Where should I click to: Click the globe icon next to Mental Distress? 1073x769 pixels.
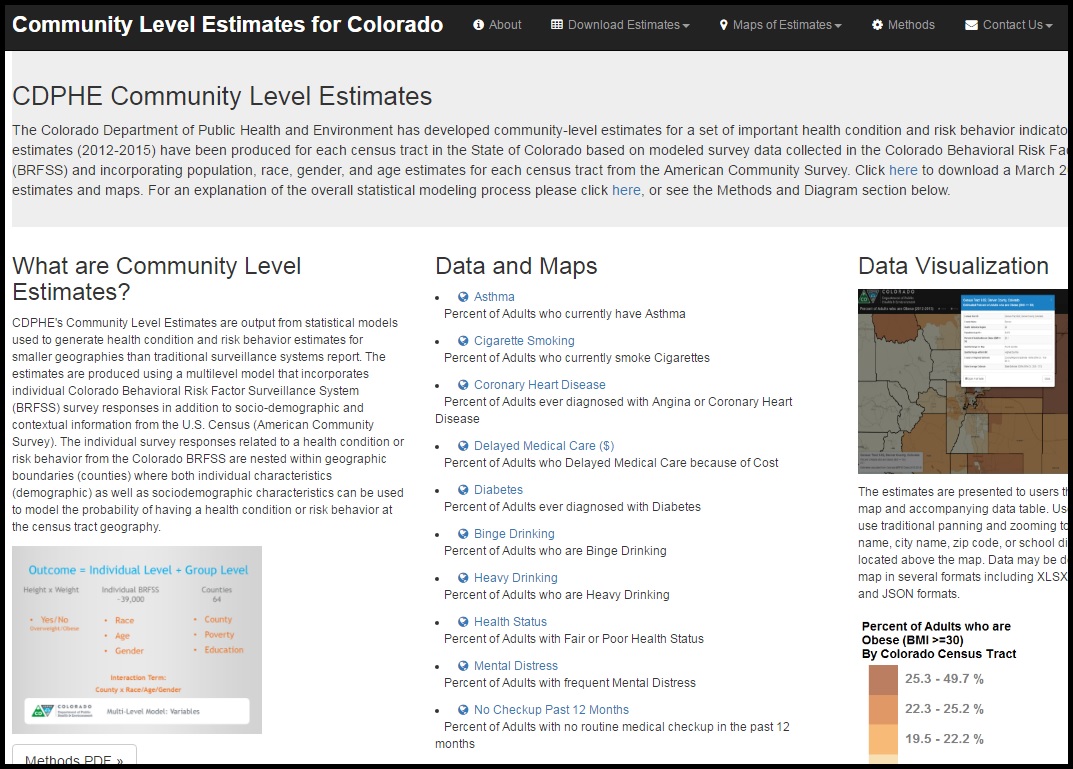[463, 665]
